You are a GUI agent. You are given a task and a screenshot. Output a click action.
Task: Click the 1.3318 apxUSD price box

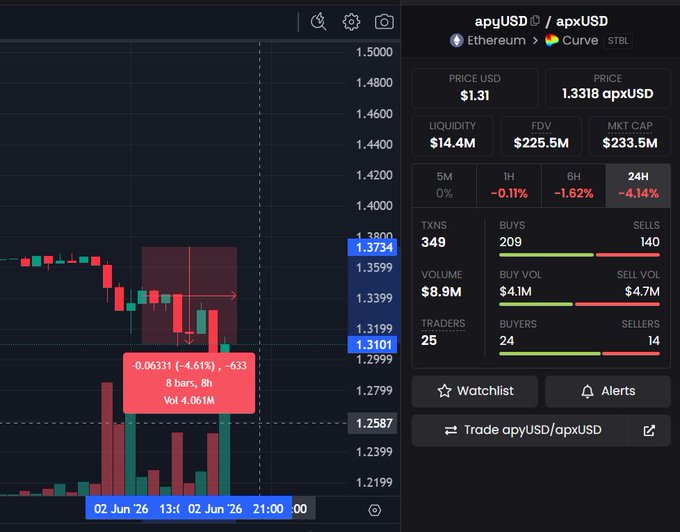click(x=608, y=88)
